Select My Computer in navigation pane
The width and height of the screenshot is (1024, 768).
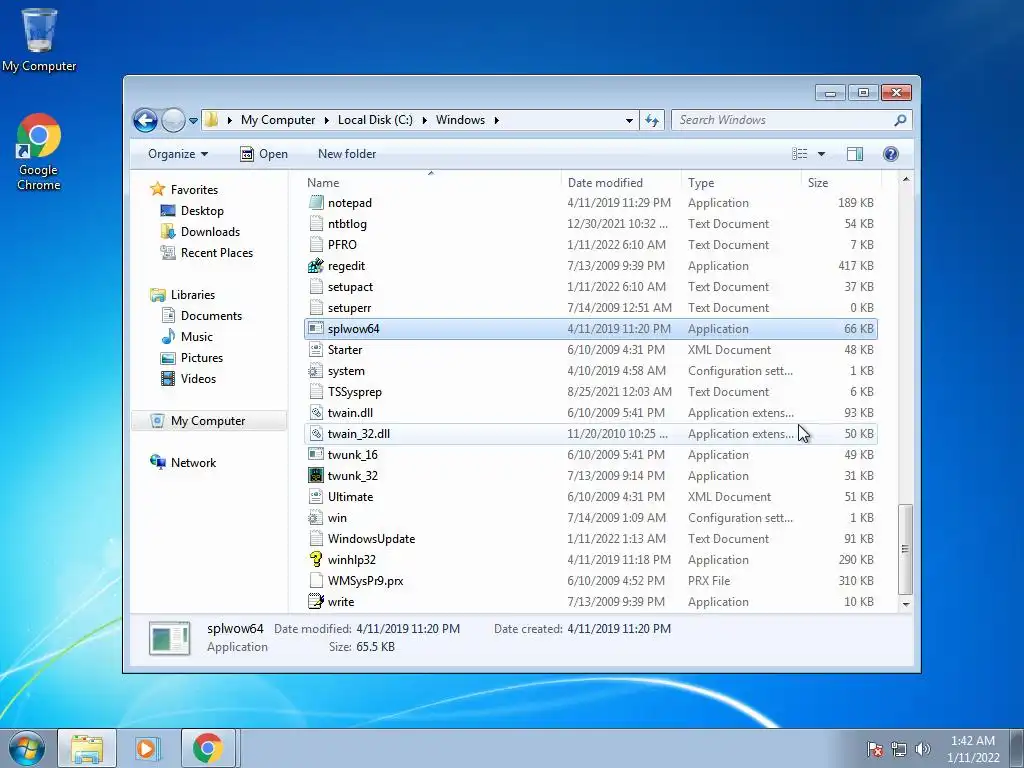click(208, 421)
